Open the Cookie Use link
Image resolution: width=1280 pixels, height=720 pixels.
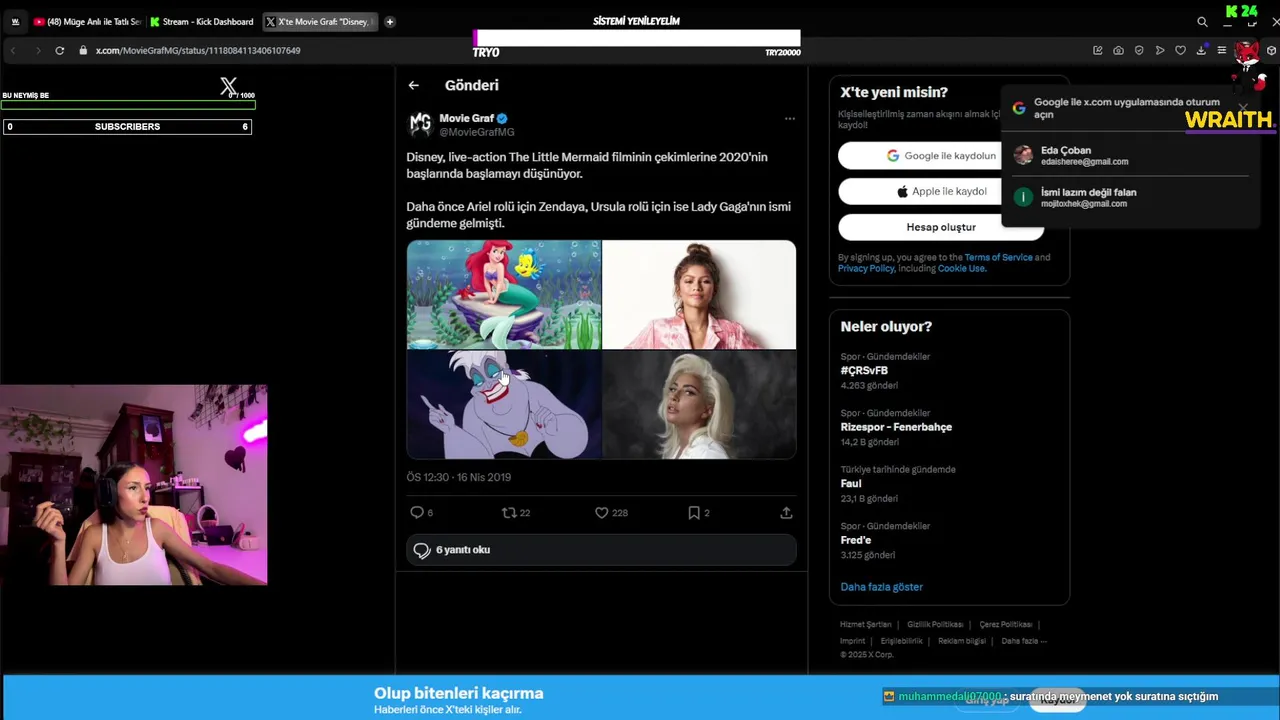[961, 269]
